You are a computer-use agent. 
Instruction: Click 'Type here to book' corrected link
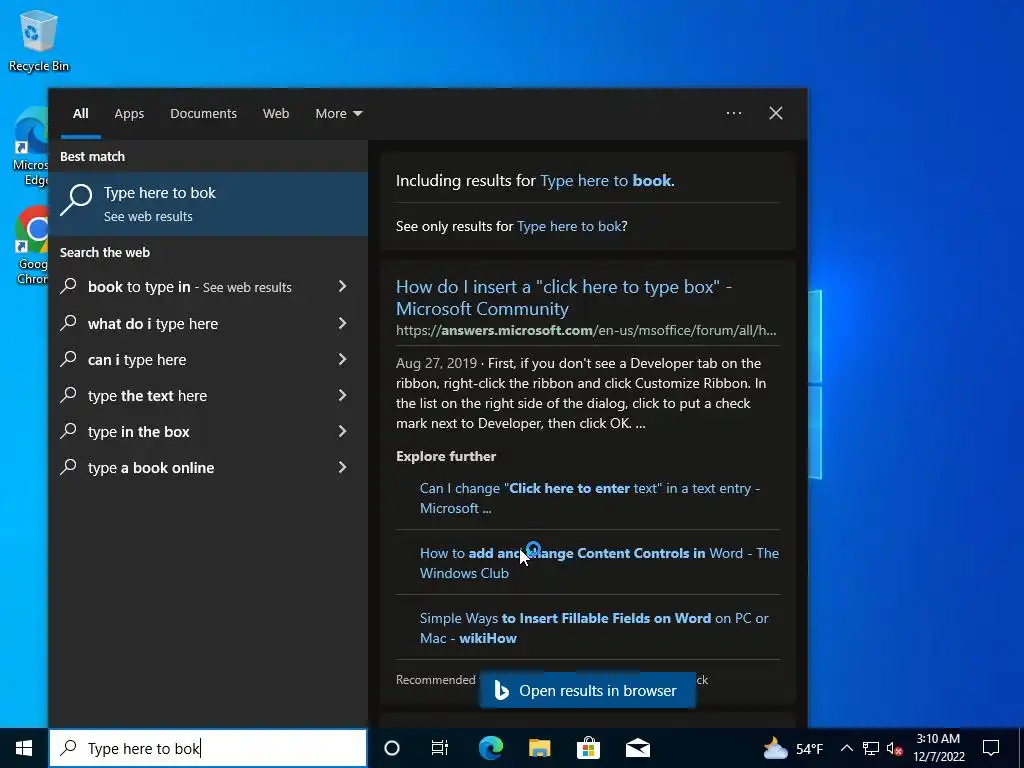coord(605,180)
